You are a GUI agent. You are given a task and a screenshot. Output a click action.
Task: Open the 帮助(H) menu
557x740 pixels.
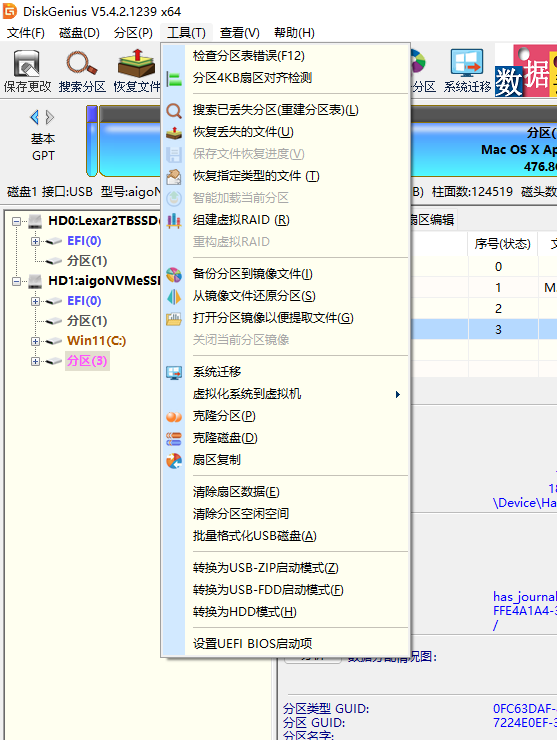click(x=294, y=33)
